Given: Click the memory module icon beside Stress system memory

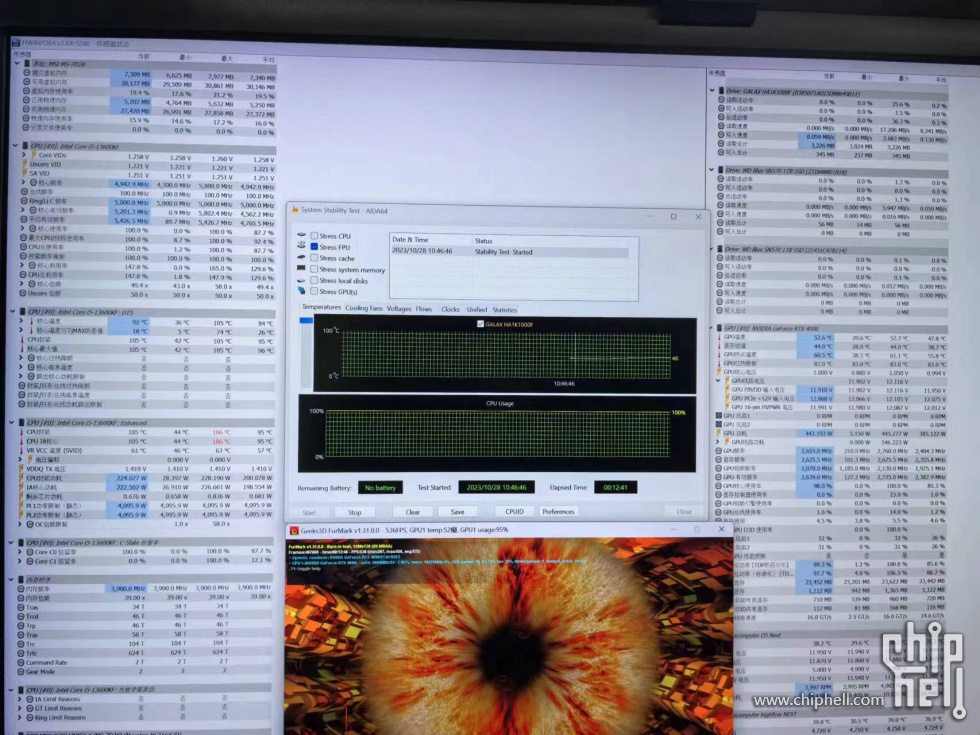Looking at the screenshot, I should (301, 269).
